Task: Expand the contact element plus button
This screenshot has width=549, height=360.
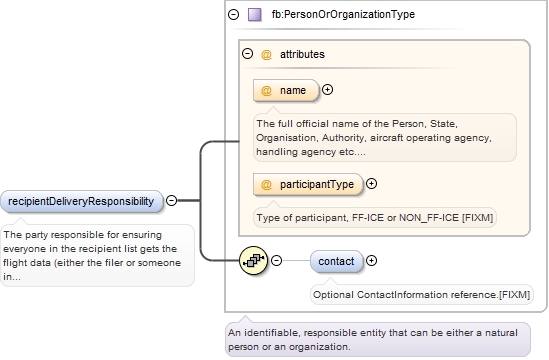Action: (x=371, y=261)
